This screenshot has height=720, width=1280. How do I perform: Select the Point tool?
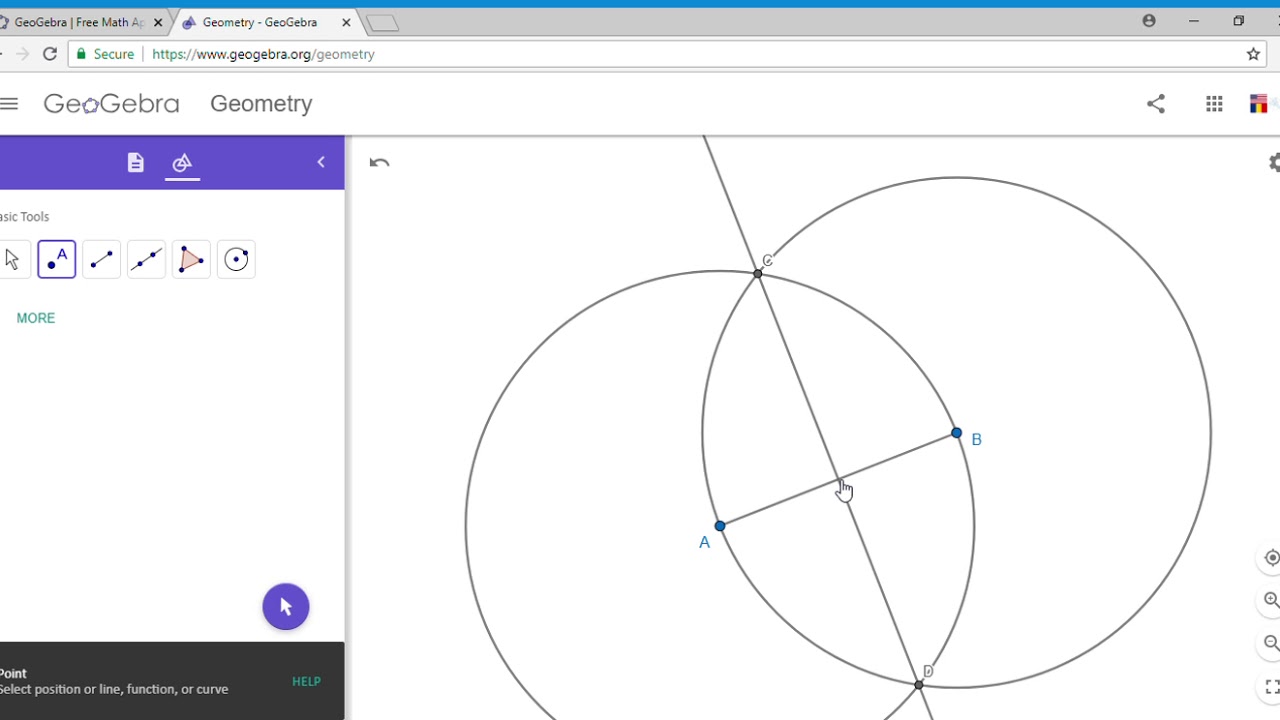click(x=57, y=260)
